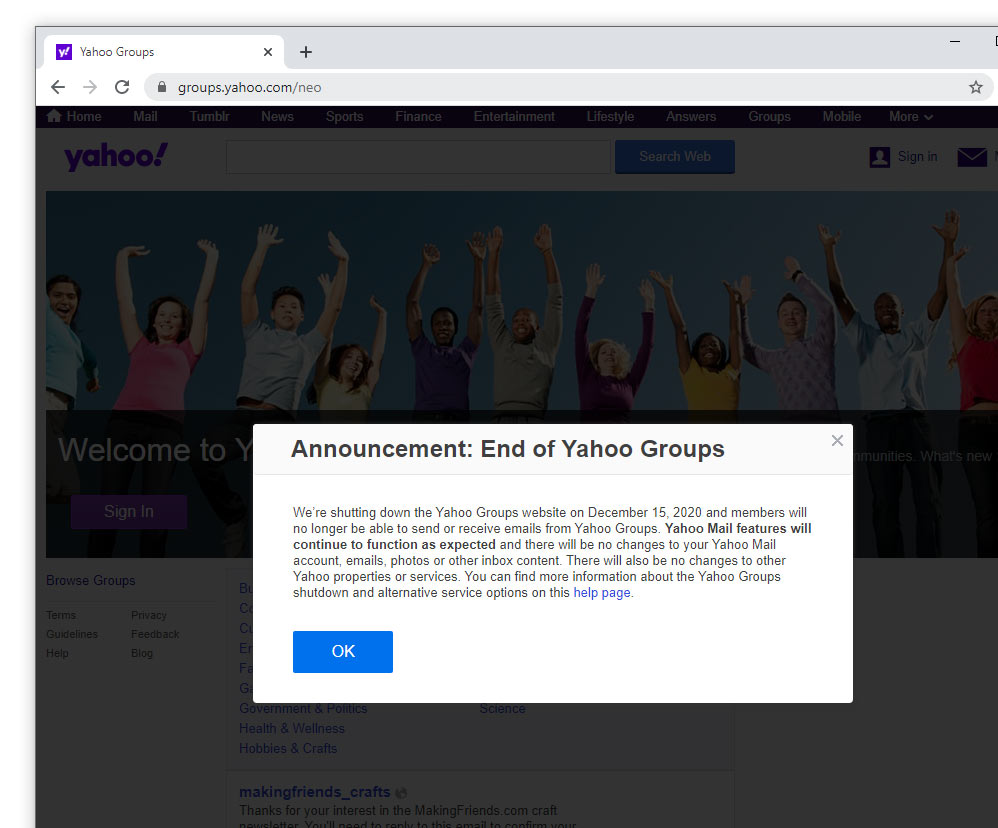Go to Sports in the top navigation
Image resolution: width=998 pixels, height=828 pixels.
(x=344, y=117)
